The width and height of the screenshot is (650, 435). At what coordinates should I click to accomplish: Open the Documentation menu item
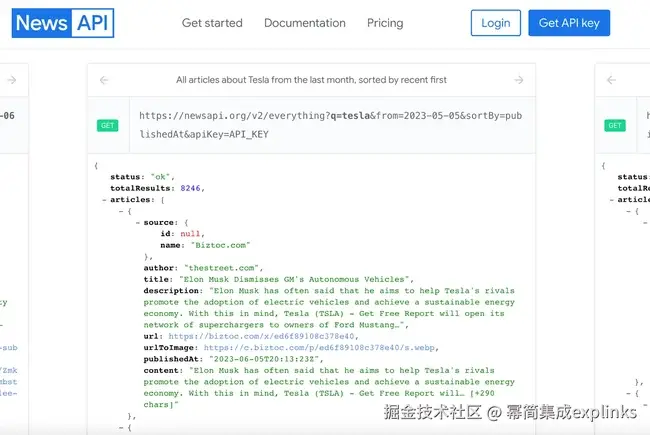pos(305,23)
